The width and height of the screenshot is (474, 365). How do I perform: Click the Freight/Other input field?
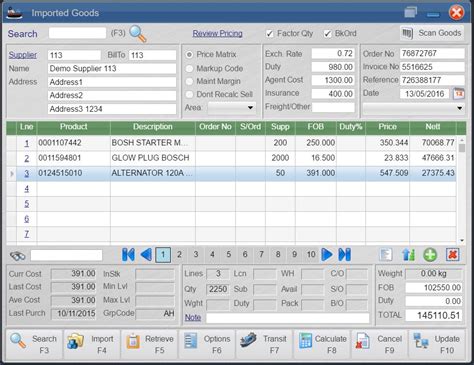pyautogui.click(x=333, y=107)
